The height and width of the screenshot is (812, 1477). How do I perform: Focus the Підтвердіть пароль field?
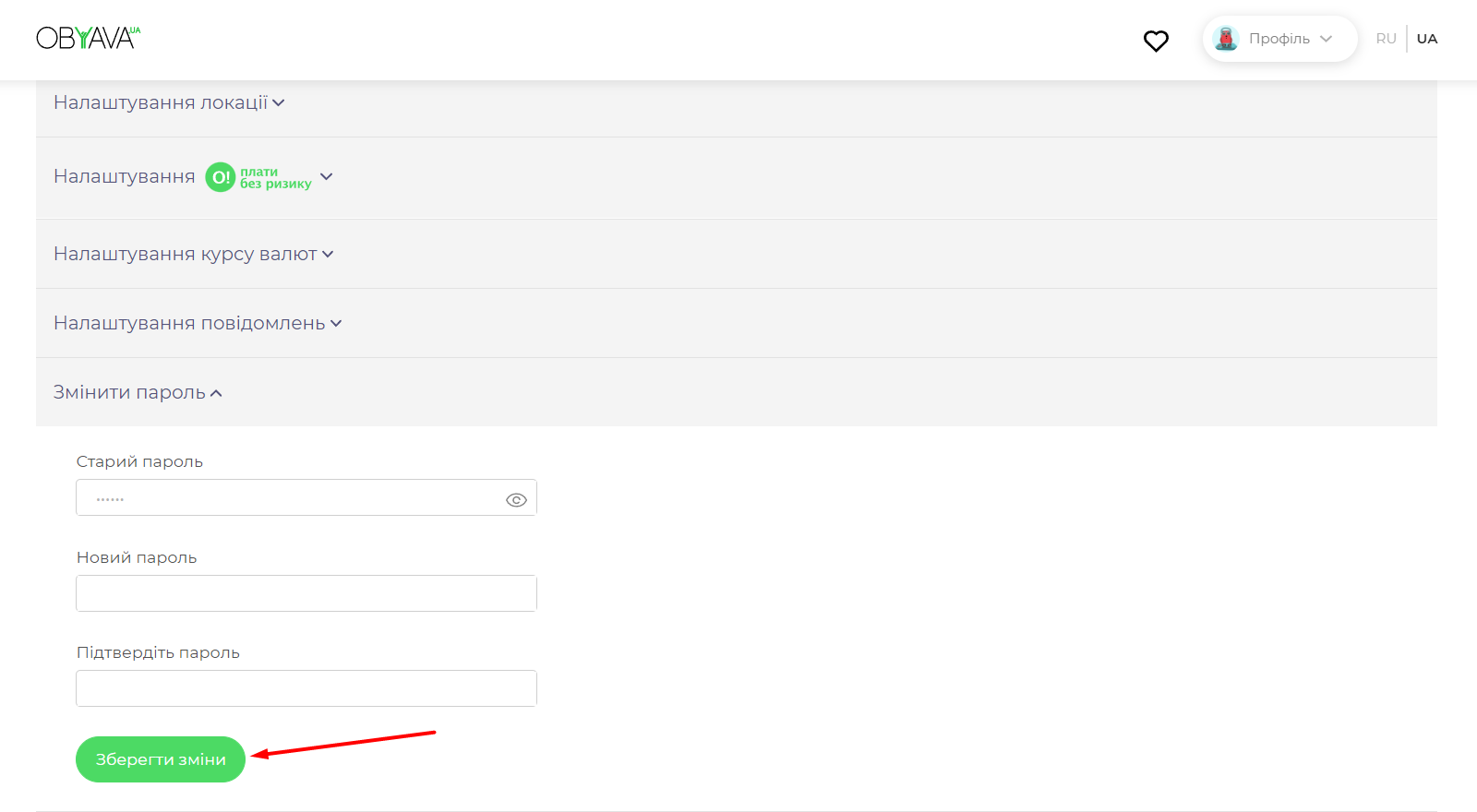(306, 688)
